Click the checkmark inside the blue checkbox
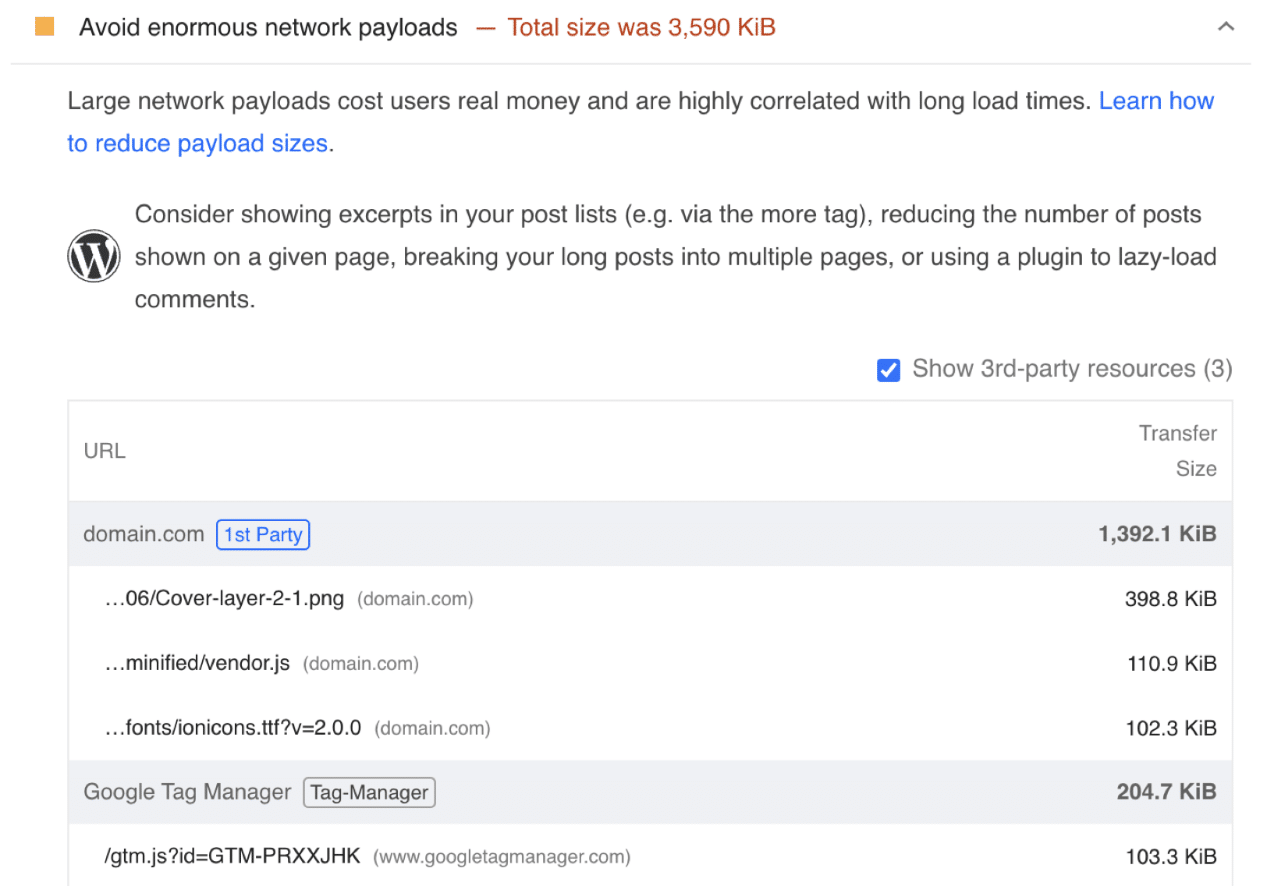This screenshot has height=886, width=1267. tap(888, 369)
